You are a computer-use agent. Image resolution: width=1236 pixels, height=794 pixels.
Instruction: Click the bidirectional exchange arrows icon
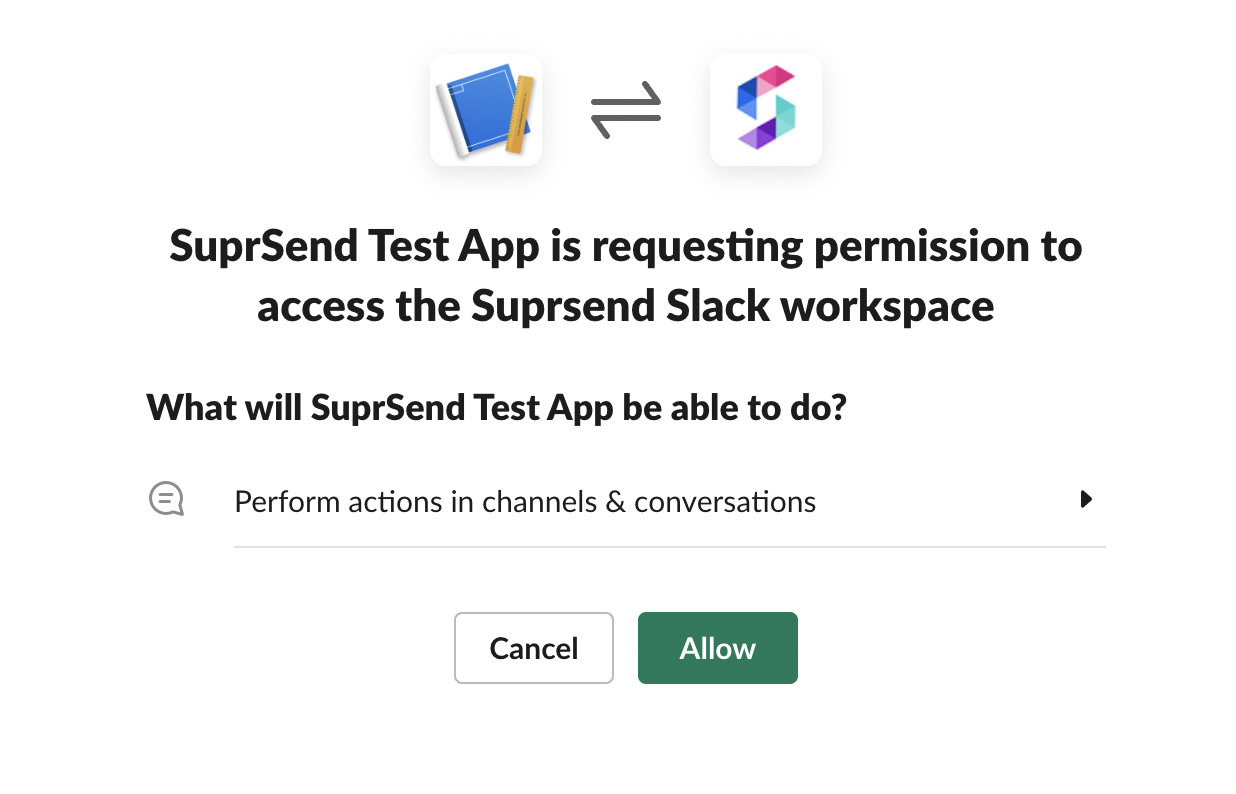(x=626, y=110)
